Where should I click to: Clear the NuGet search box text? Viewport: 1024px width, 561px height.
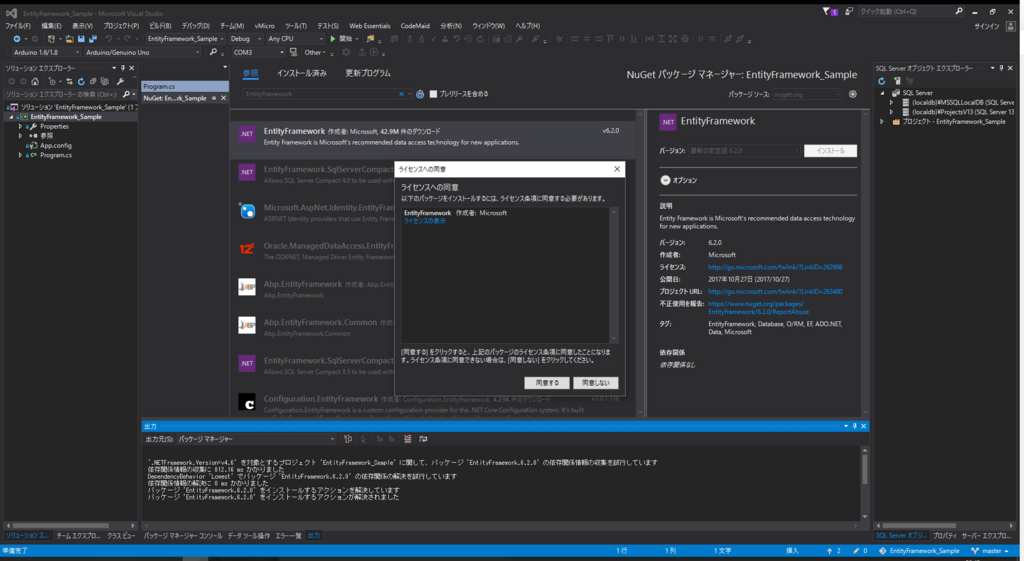tap(401, 94)
